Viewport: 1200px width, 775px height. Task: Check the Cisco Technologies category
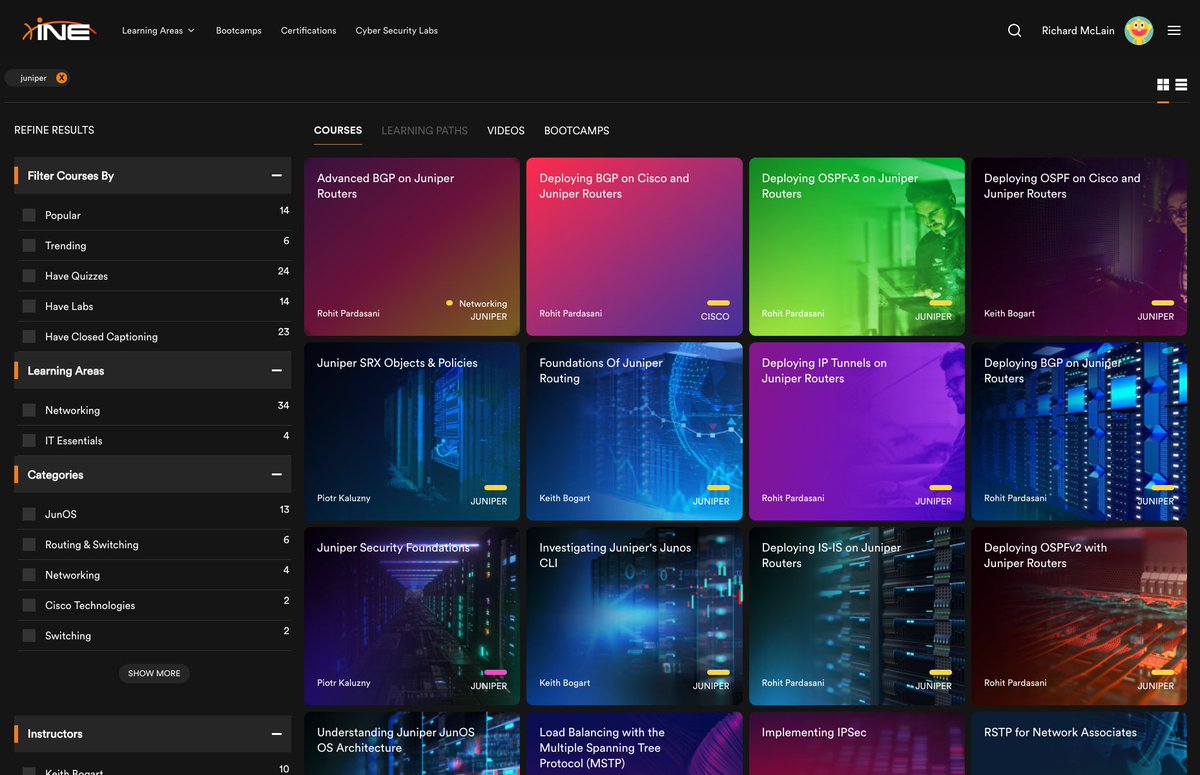point(29,605)
